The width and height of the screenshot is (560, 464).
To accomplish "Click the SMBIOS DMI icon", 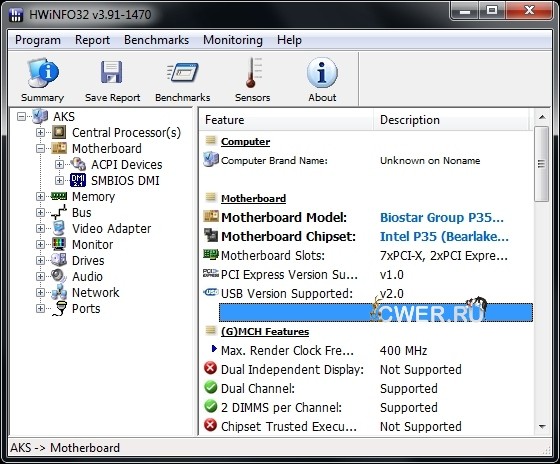I will point(78,180).
